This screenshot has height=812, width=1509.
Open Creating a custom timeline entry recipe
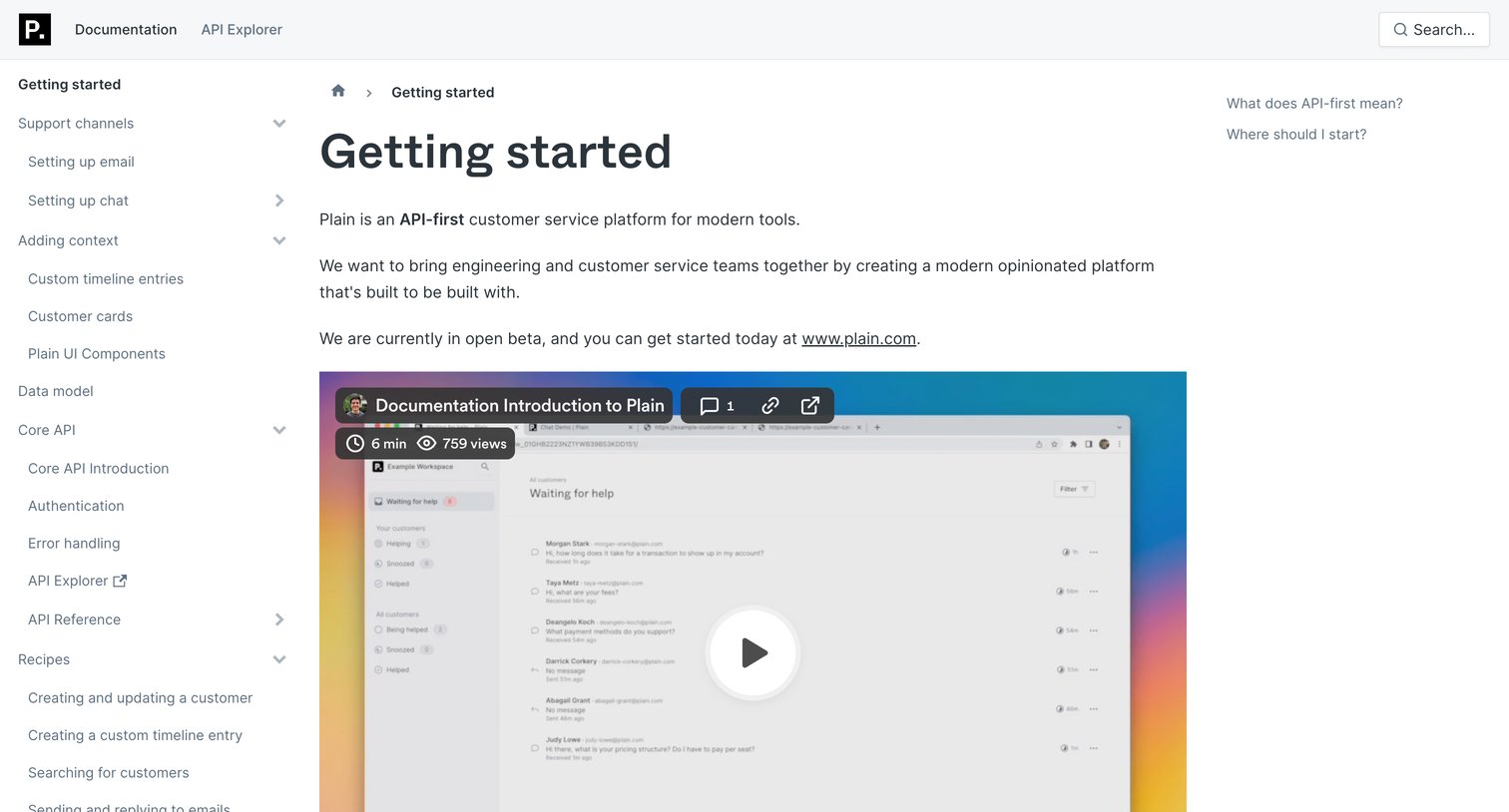(136, 735)
